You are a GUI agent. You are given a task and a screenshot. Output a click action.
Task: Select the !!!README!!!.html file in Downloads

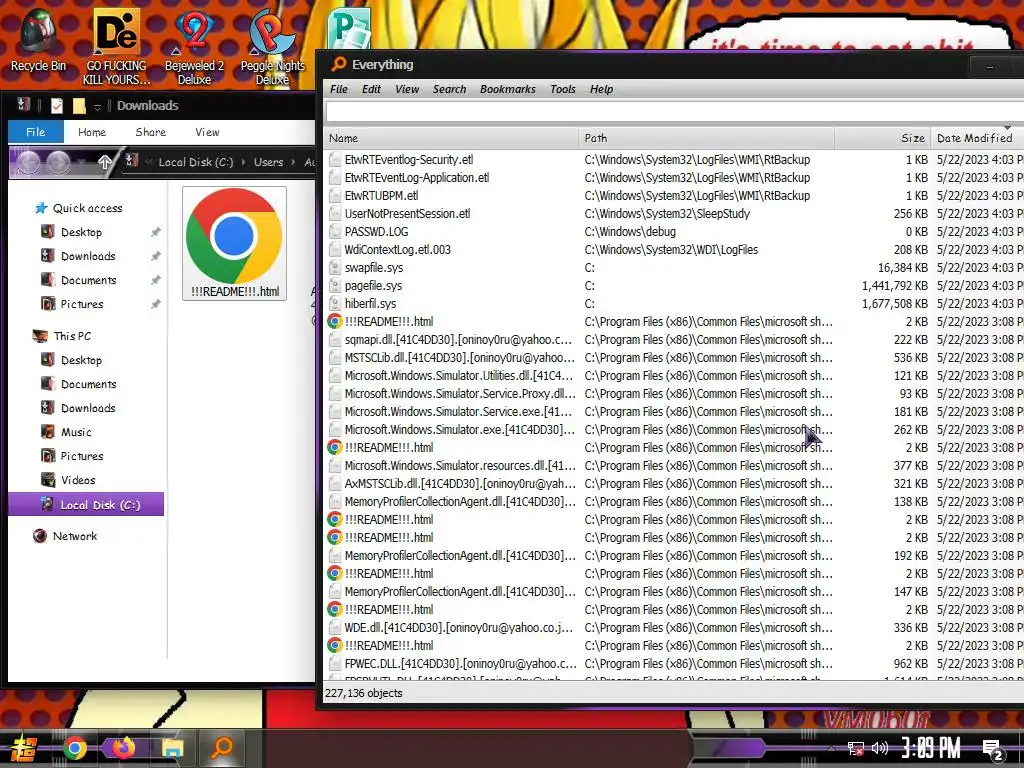click(x=234, y=244)
